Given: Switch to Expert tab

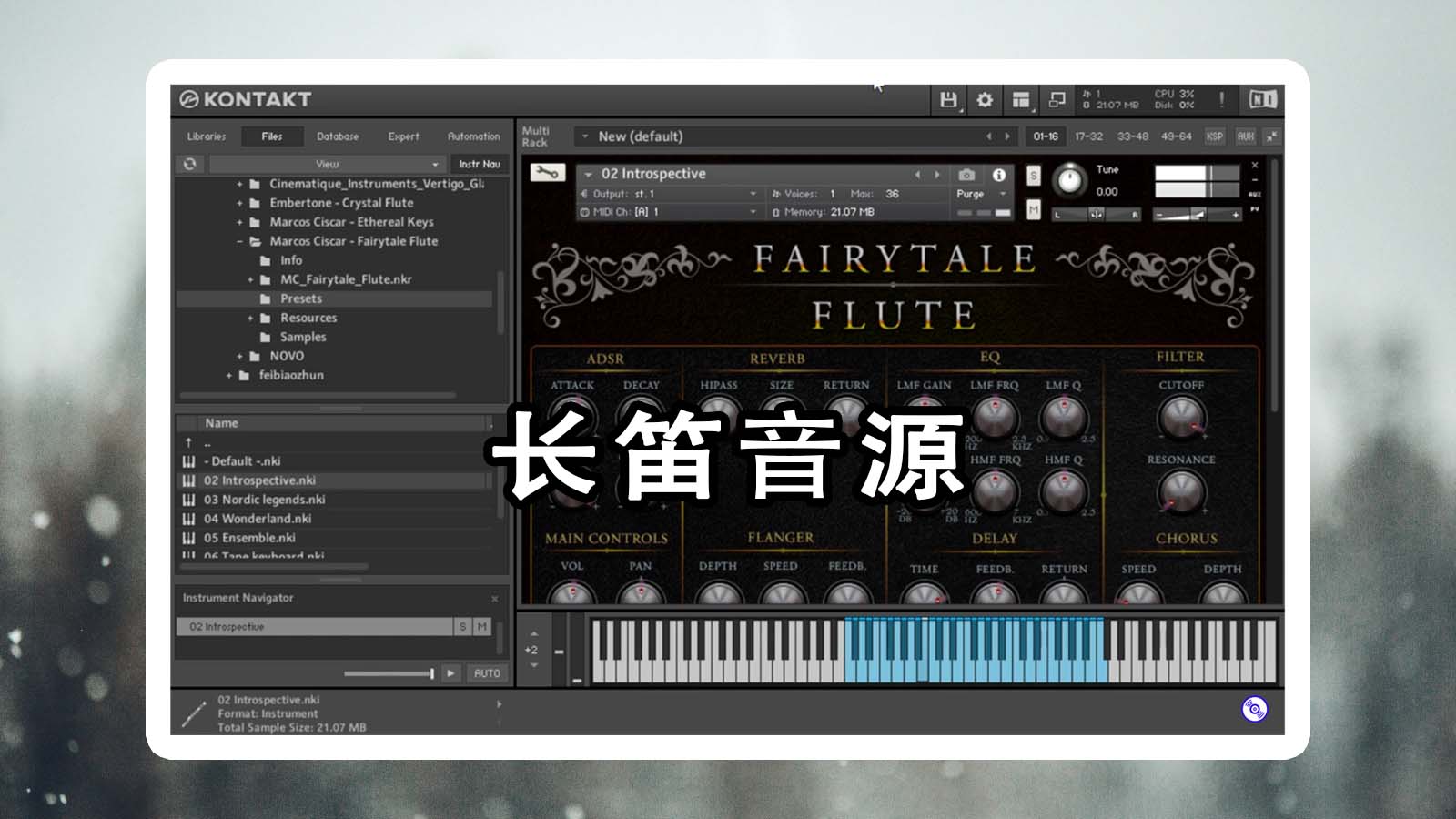Looking at the screenshot, I should coord(403,136).
